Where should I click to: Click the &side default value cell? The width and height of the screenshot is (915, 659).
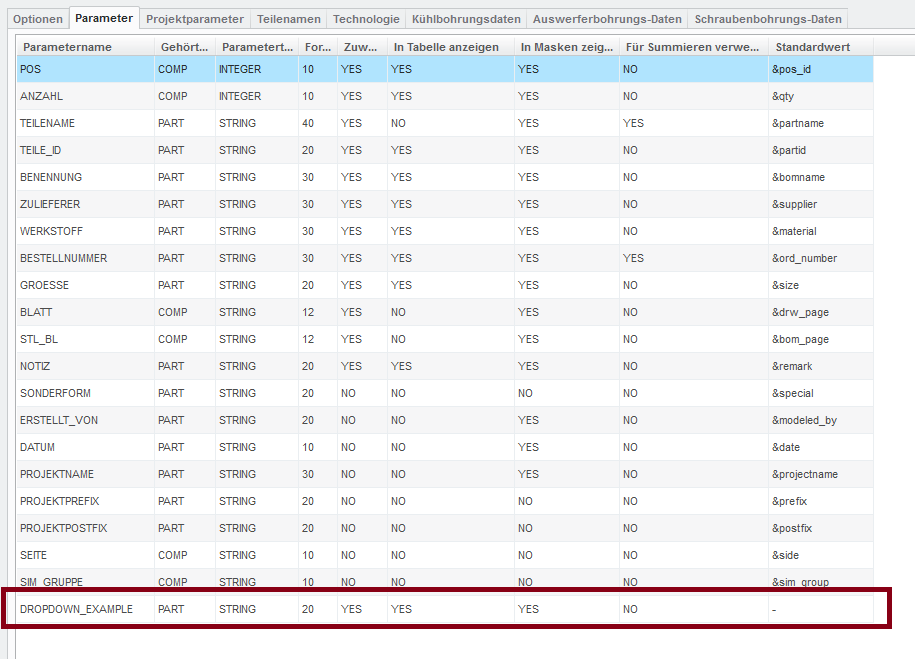[x=821, y=555]
